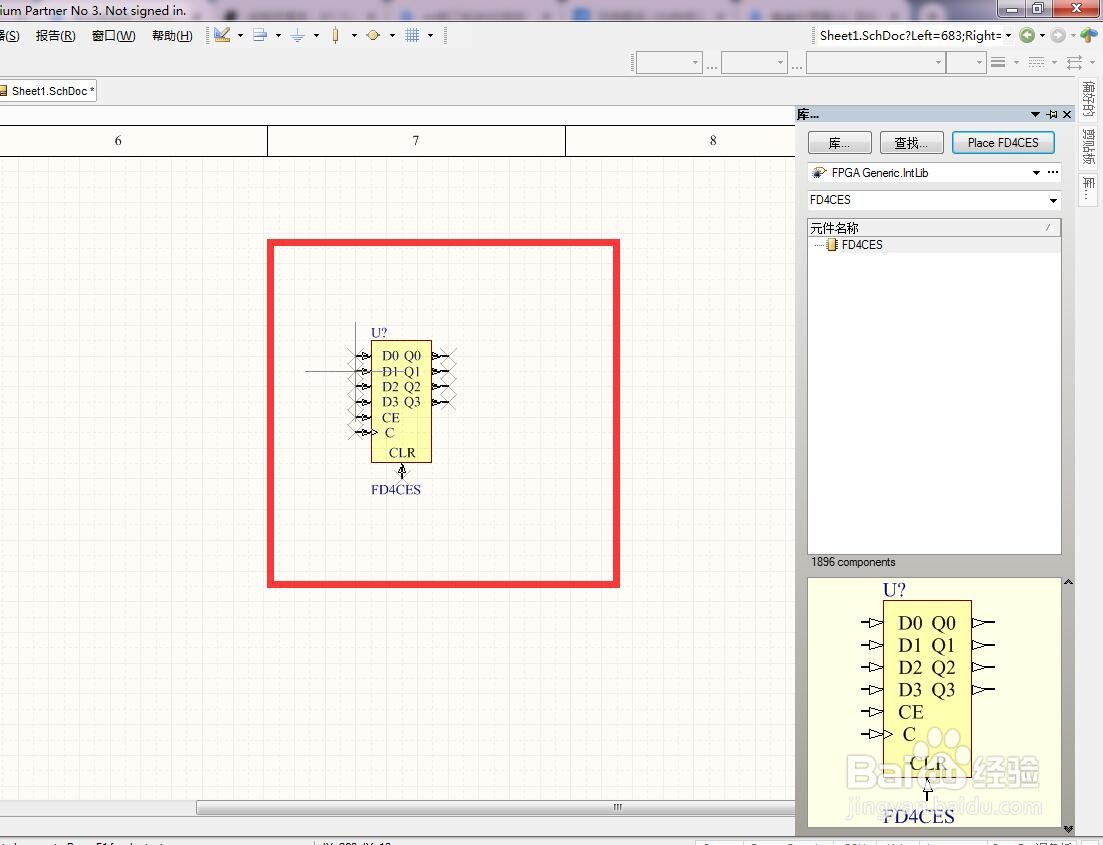Screen dimensions: 1103x845
Task: Click the horizontal scrollbar thumb
Action: click(x=496, y=807)
